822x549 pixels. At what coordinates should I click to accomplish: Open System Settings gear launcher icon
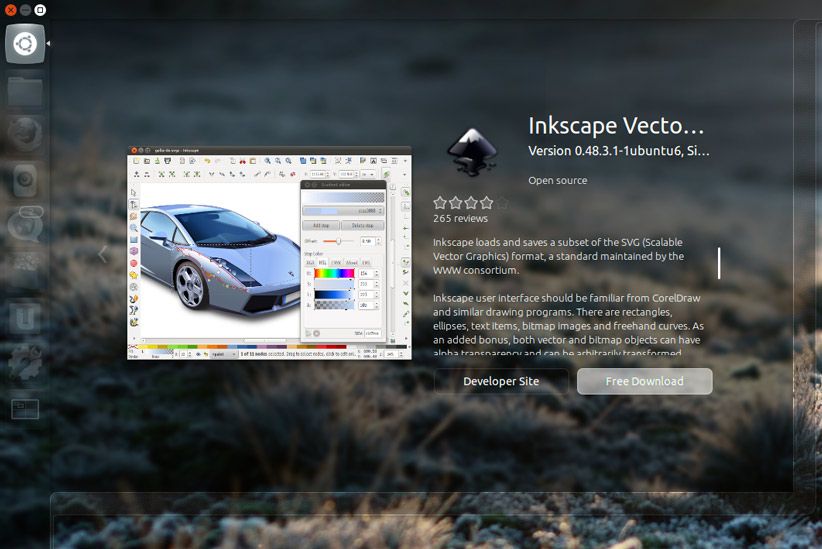(25, 362)
